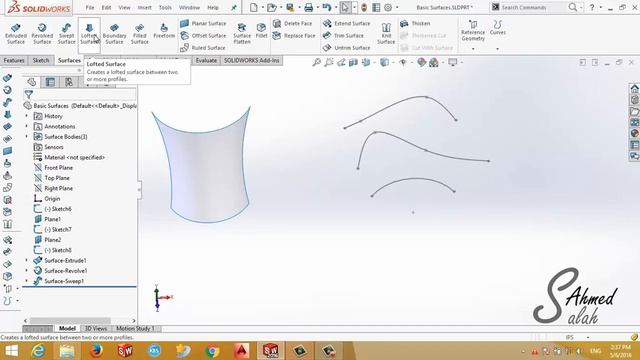Select the Planar Surface command
Viewport: 640px width, 360px height.
point(203,23)
